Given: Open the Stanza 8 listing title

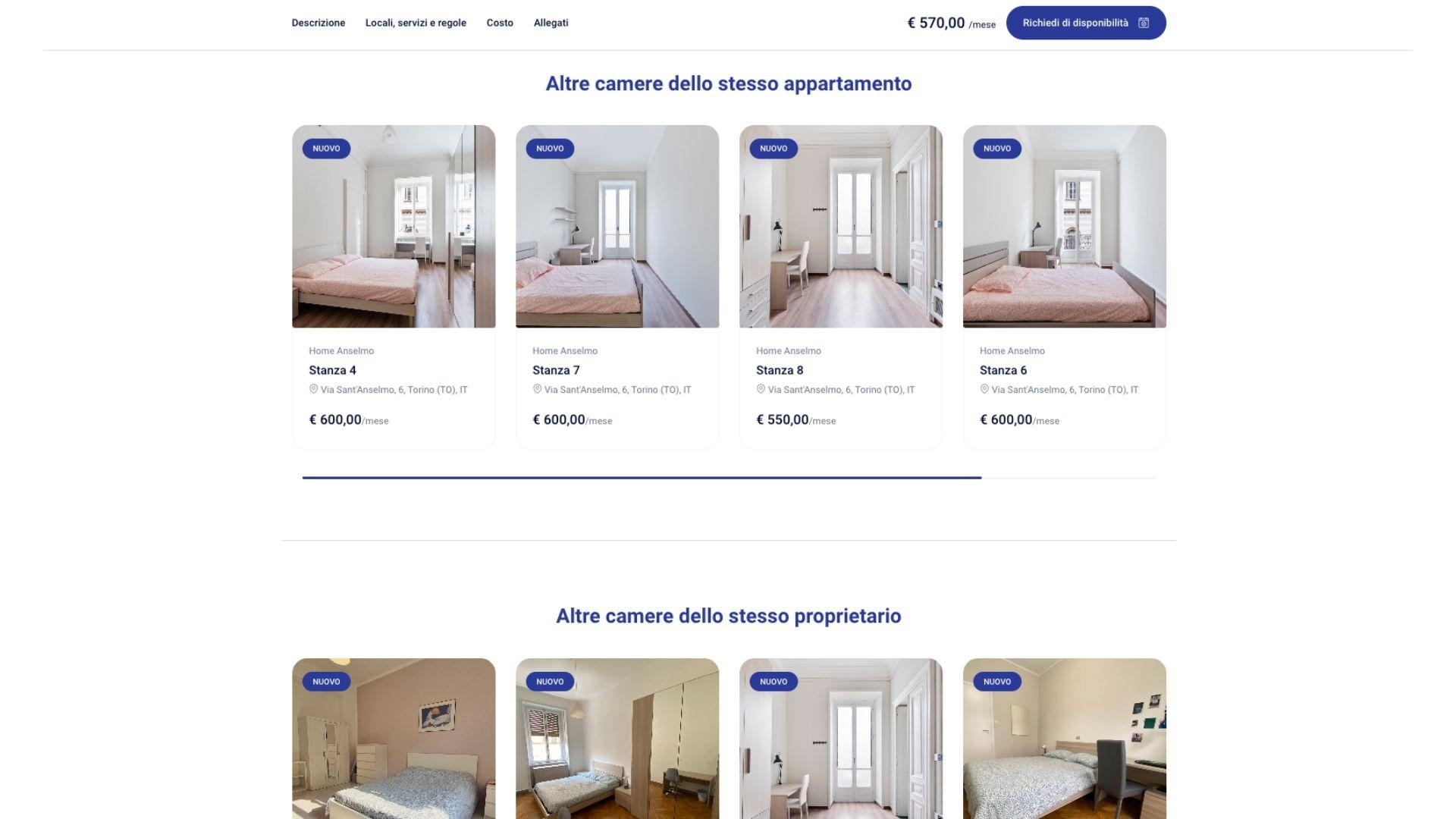Looking at the screenshot, I should tap(780, 370).
